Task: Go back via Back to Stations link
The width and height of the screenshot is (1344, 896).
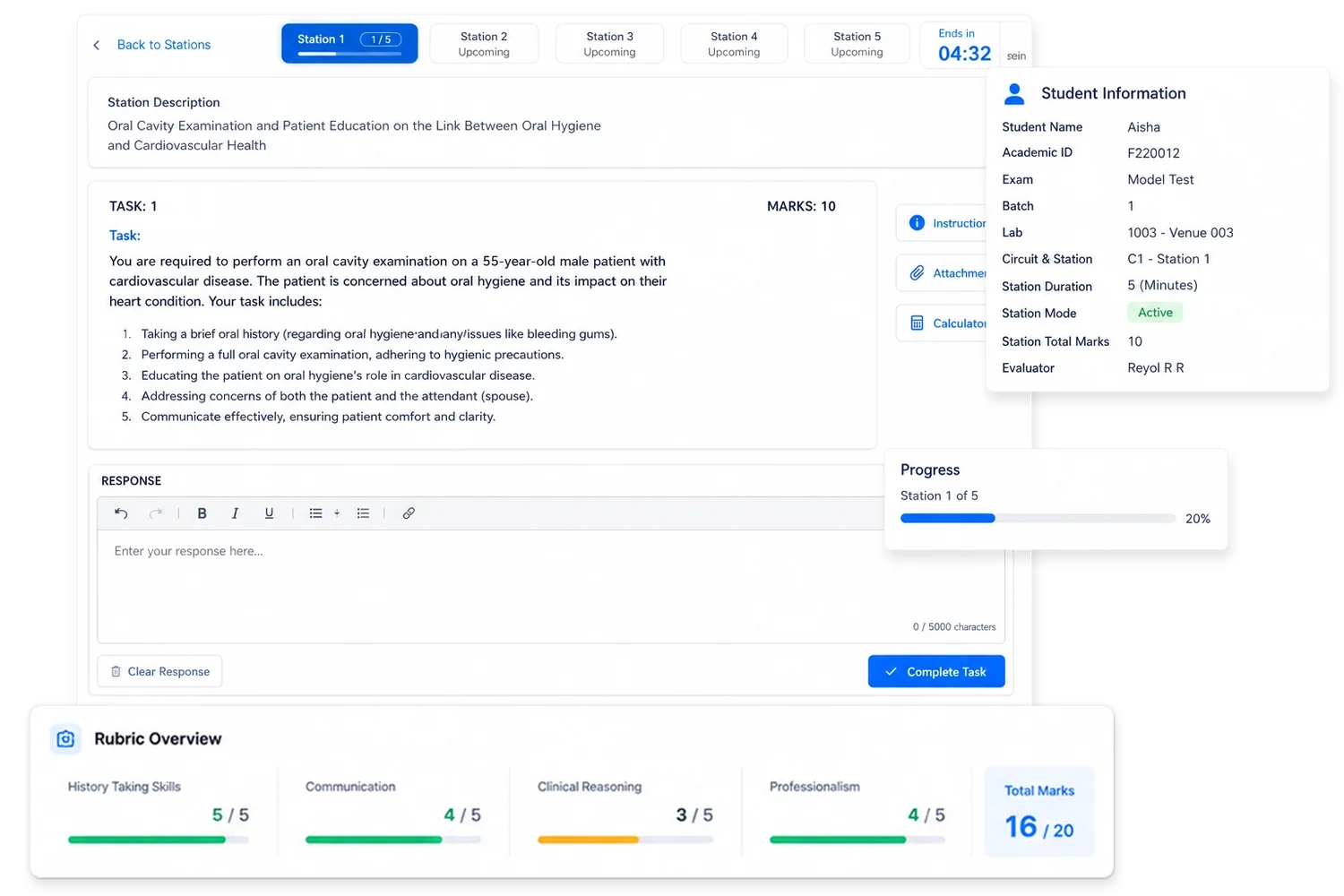Action: coord(164,45)
